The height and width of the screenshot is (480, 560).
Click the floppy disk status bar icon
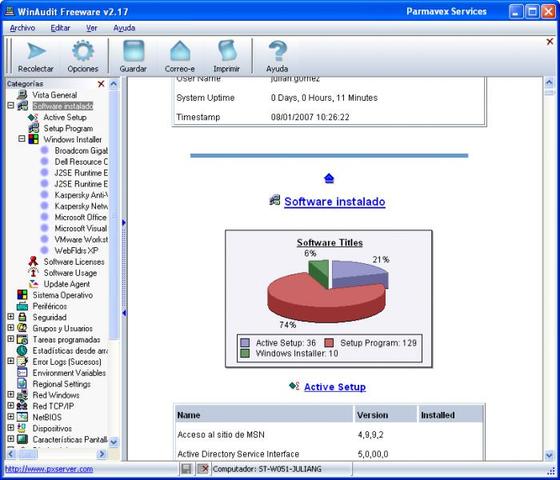click(186, 469)
